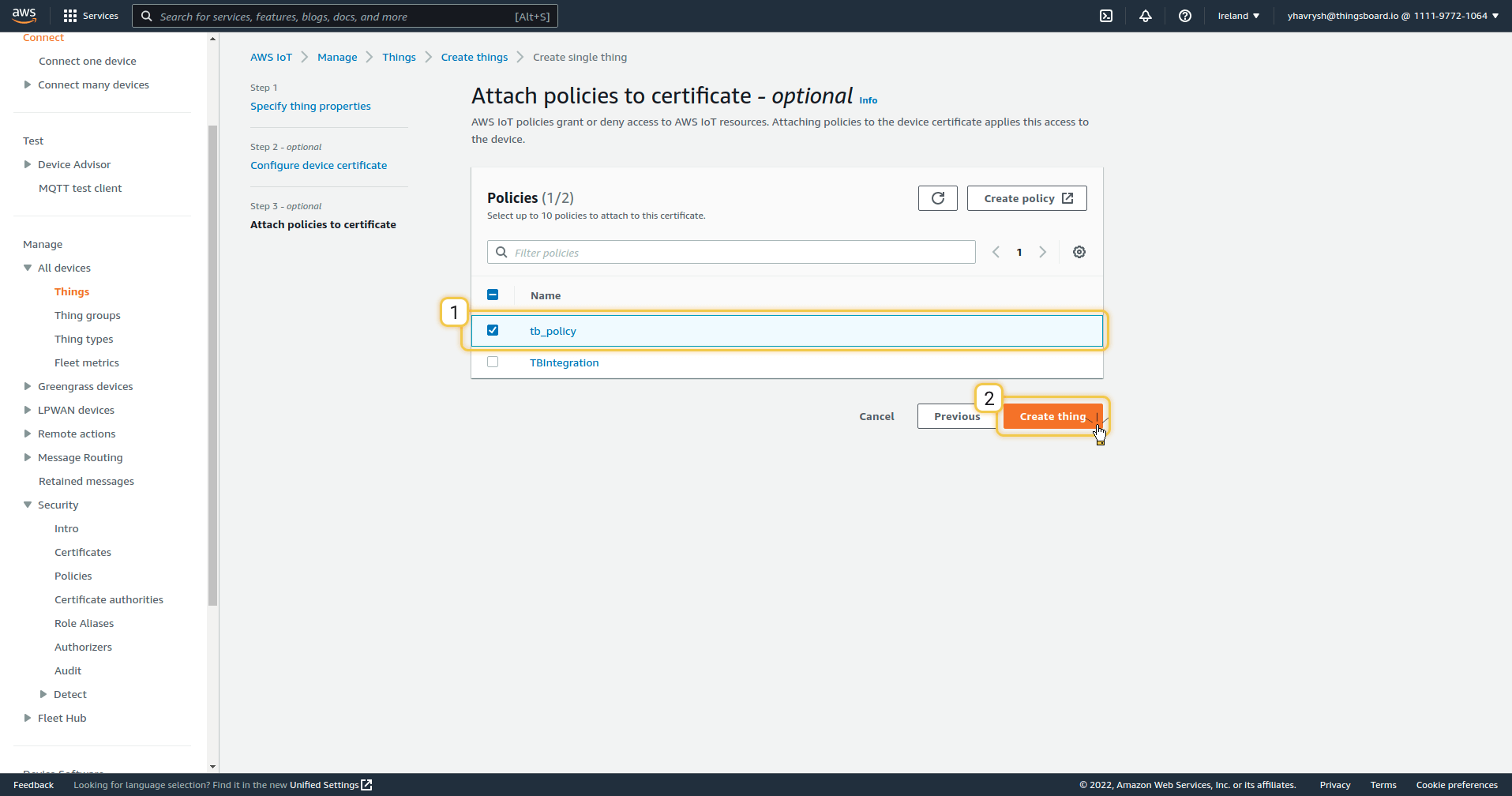Image resolution: width=1512 pixels, height=796 pixels.
Task: Open the Ireland region dropdown
Action: coord(1238,16)
